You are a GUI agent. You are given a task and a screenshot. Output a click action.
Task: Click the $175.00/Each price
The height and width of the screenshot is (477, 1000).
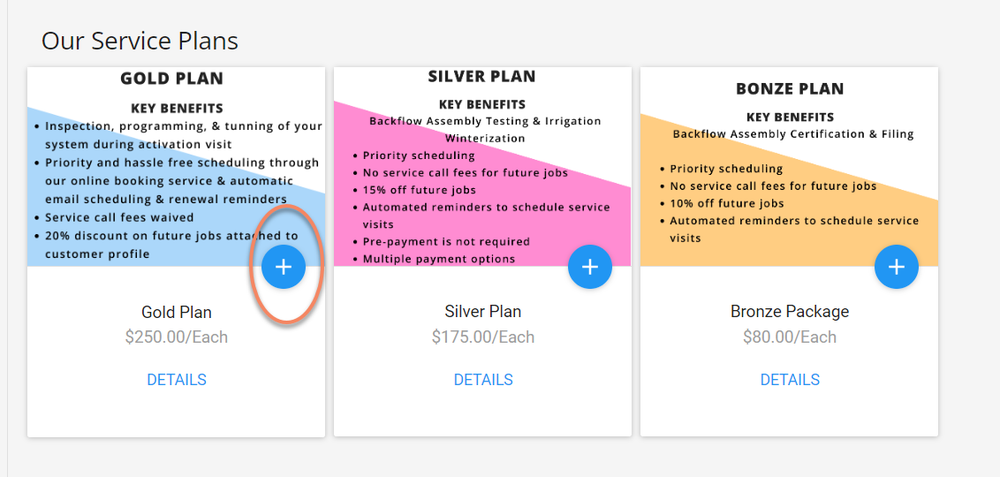tap(483, 337)
